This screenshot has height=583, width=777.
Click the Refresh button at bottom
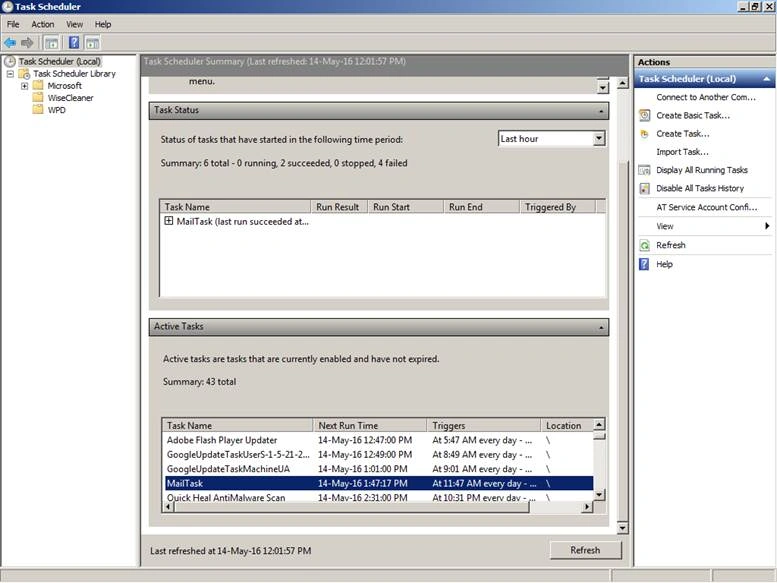[x=585, y=550]
